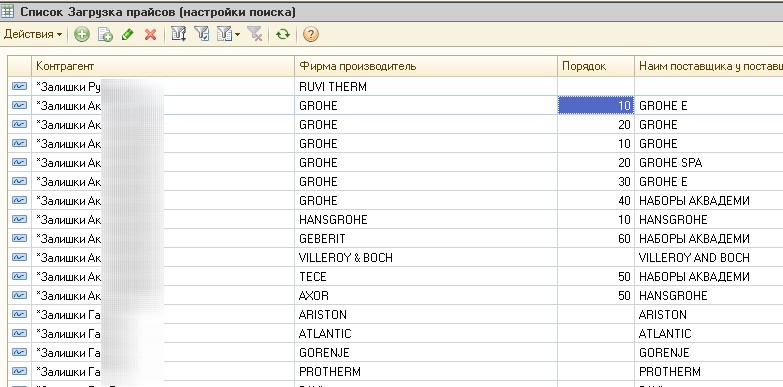Open help with the question mark icon
The height and width of the screenshot is (387, 783).
coord(311,34)
